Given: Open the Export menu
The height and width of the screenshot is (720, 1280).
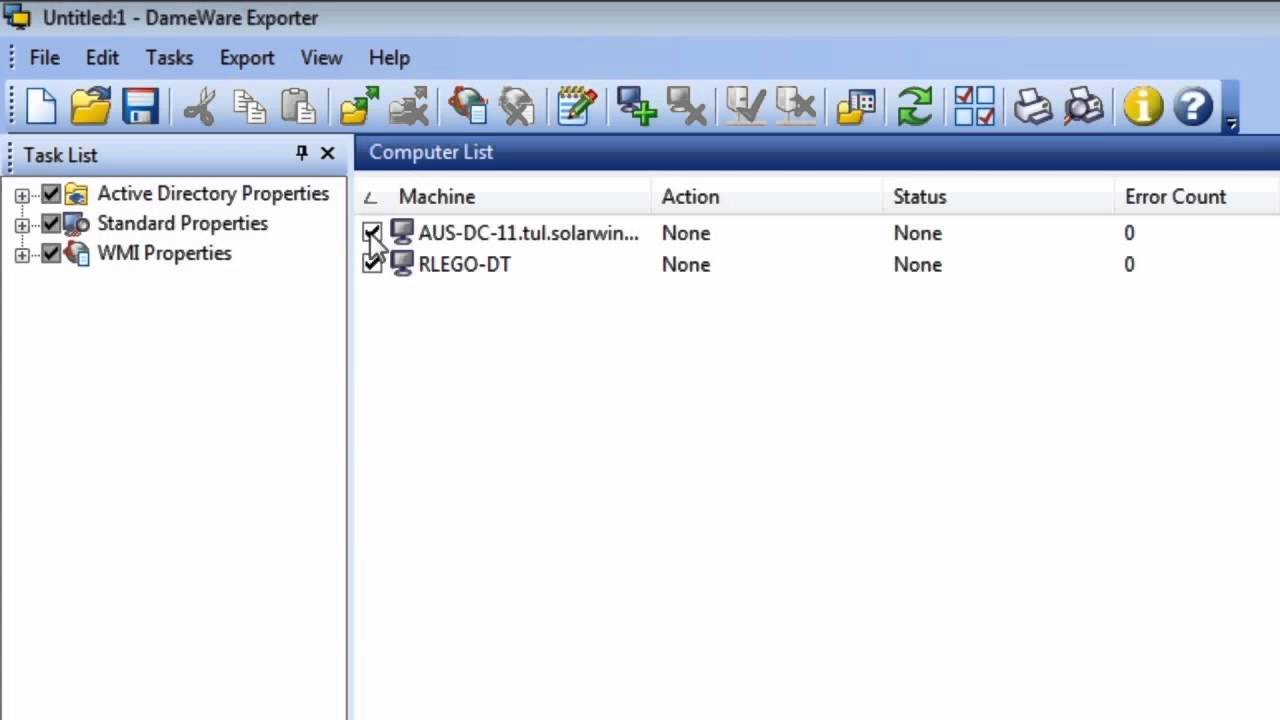Looking at the screenshot, I should [x=247, y=57].
